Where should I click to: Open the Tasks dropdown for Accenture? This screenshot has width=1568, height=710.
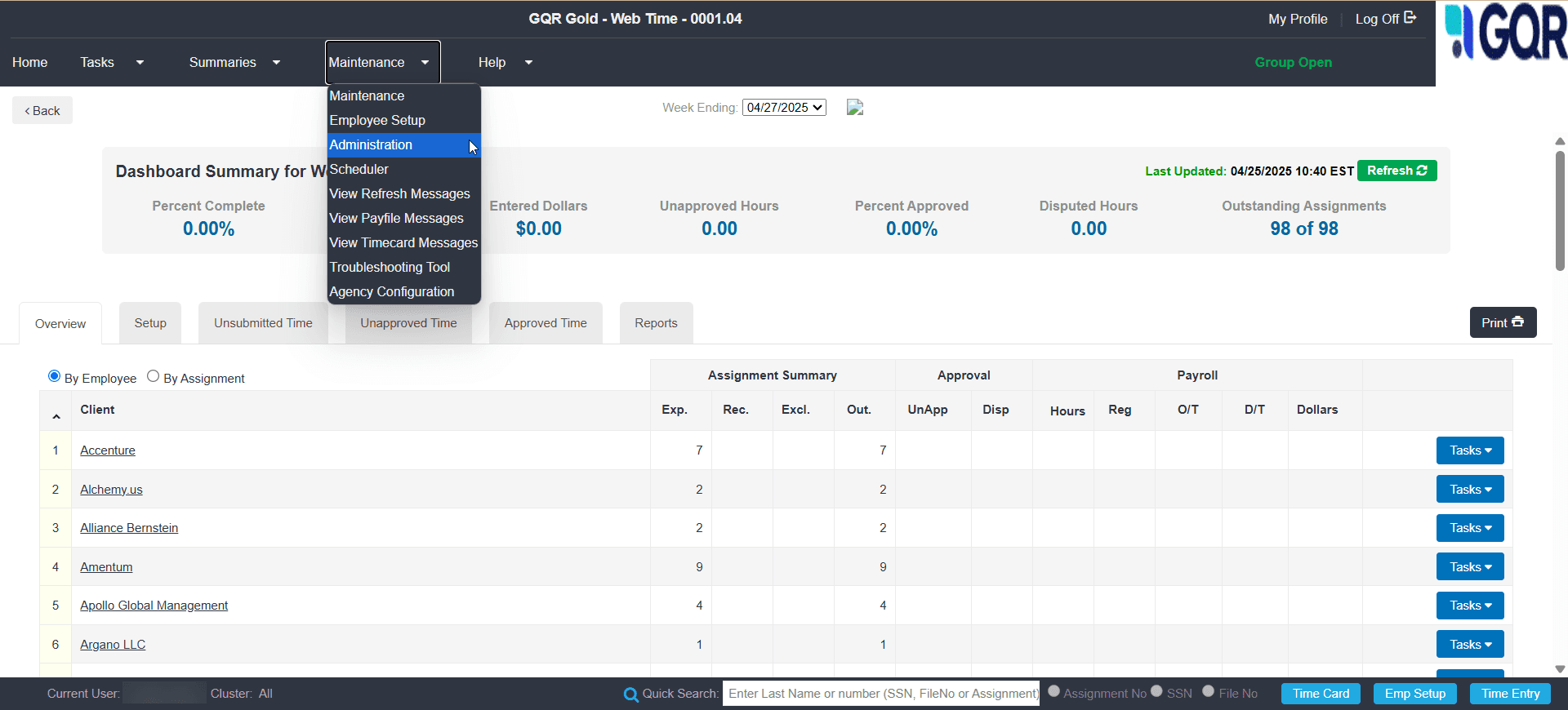[1470, 450]
